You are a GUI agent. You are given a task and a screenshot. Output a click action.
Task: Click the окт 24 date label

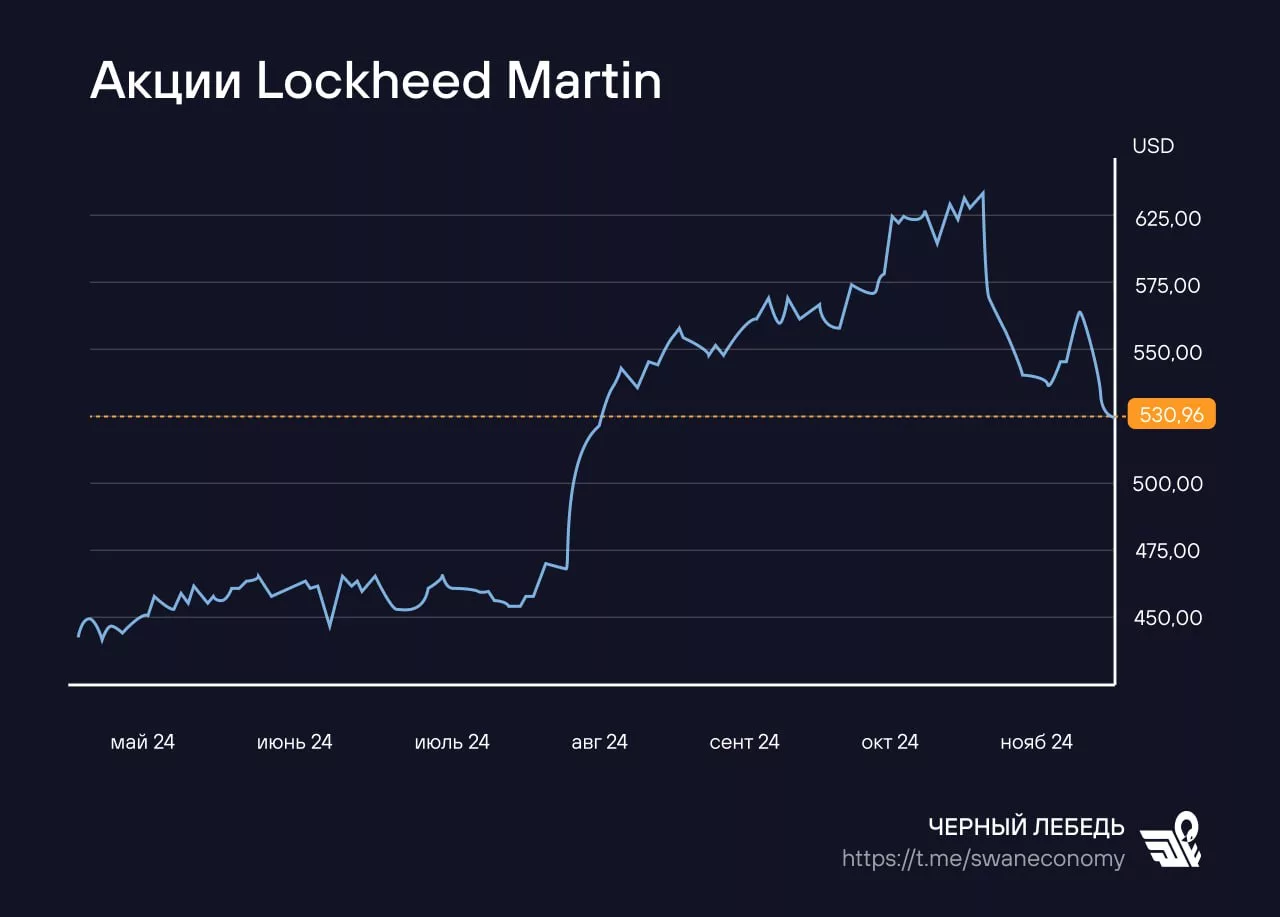click(x=890, y=742)
